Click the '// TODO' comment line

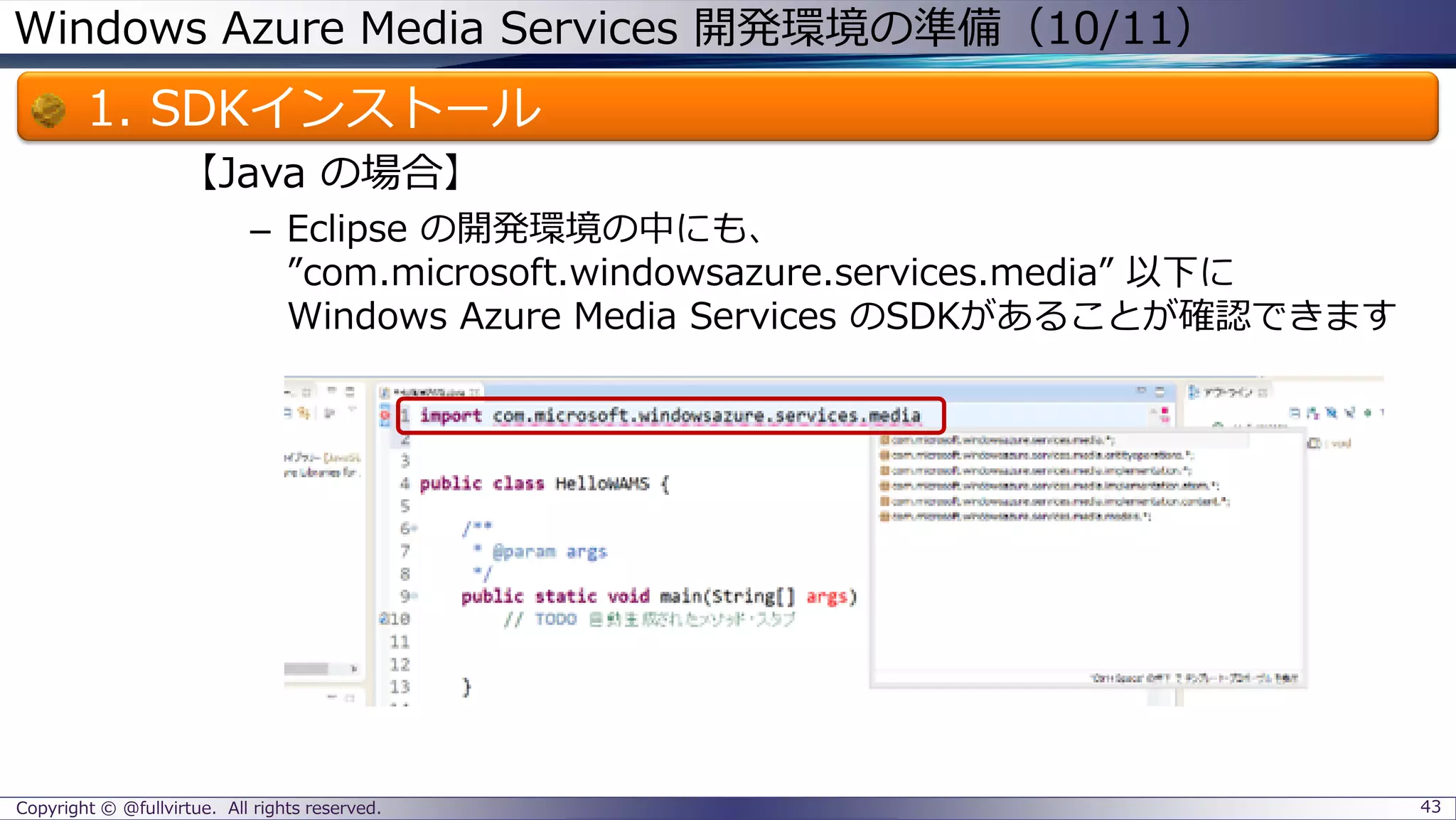[x=649, y=619]
